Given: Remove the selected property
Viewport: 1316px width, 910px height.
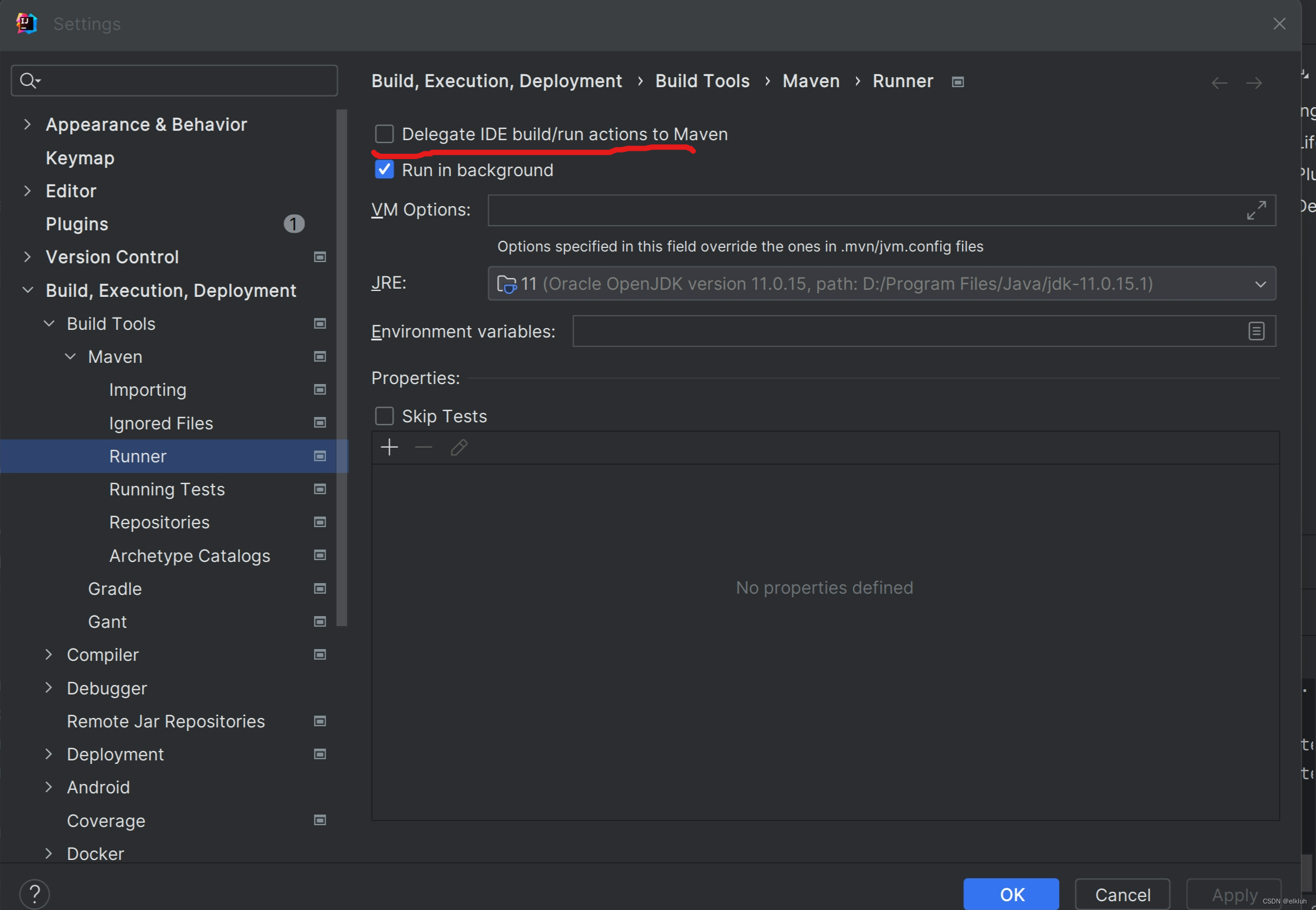Looking at the screenshot, I should (423, 447).
